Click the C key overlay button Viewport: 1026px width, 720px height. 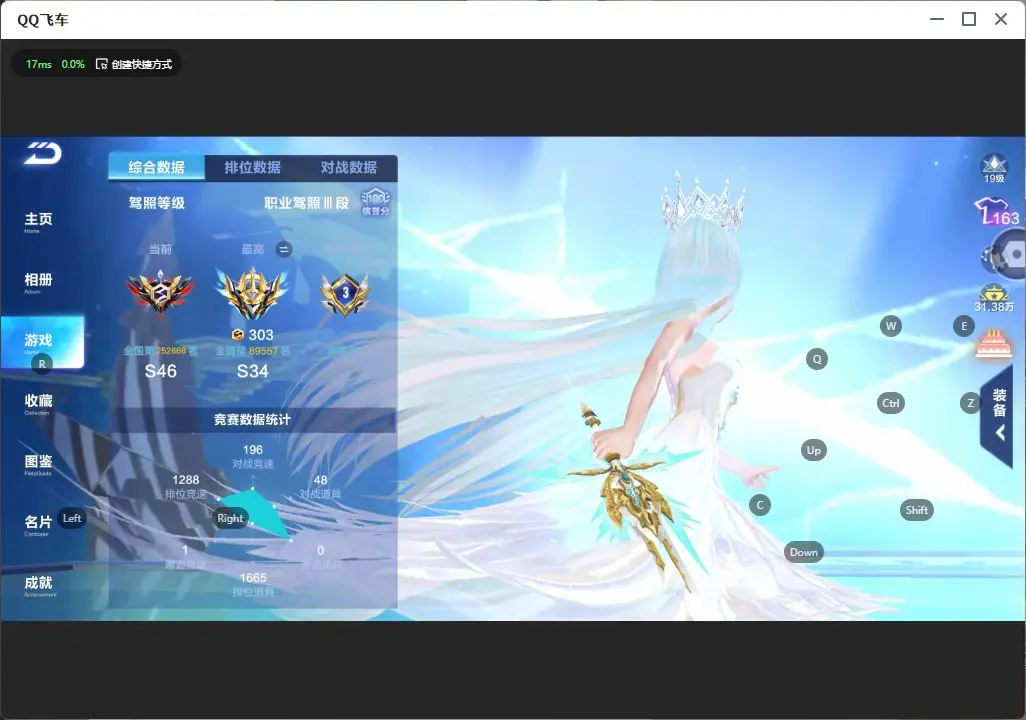760,505
